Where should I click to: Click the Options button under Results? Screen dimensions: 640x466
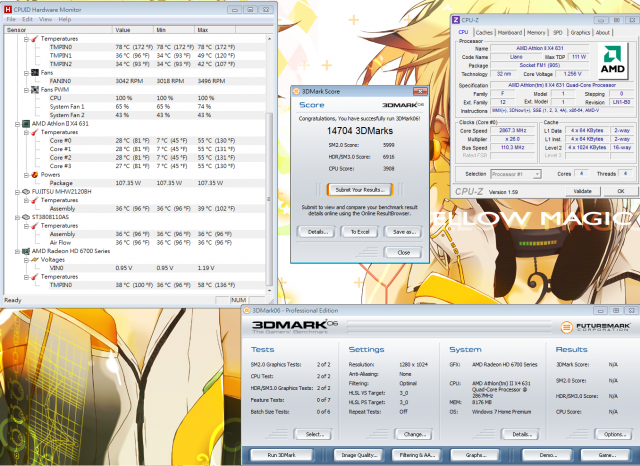click(615, 434)
